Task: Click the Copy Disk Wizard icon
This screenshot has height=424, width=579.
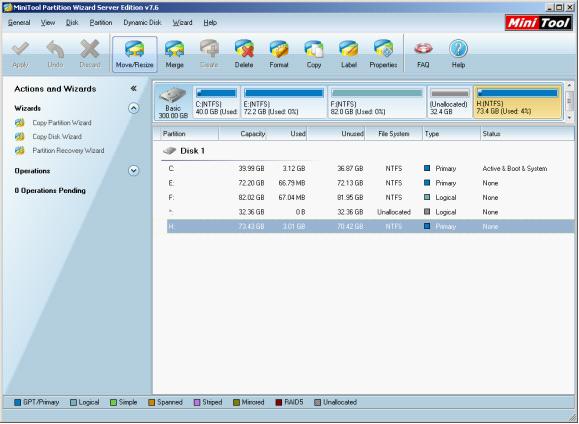Action: [x=20, y=137]
